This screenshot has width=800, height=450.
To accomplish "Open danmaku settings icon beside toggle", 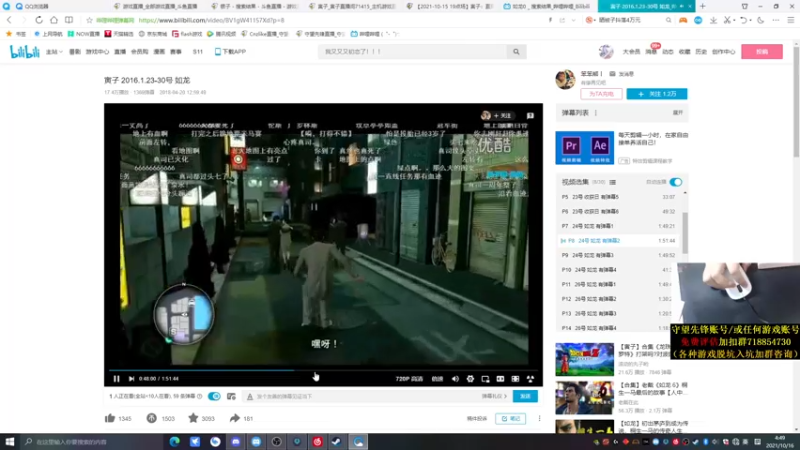I will [x=231, y=396].
